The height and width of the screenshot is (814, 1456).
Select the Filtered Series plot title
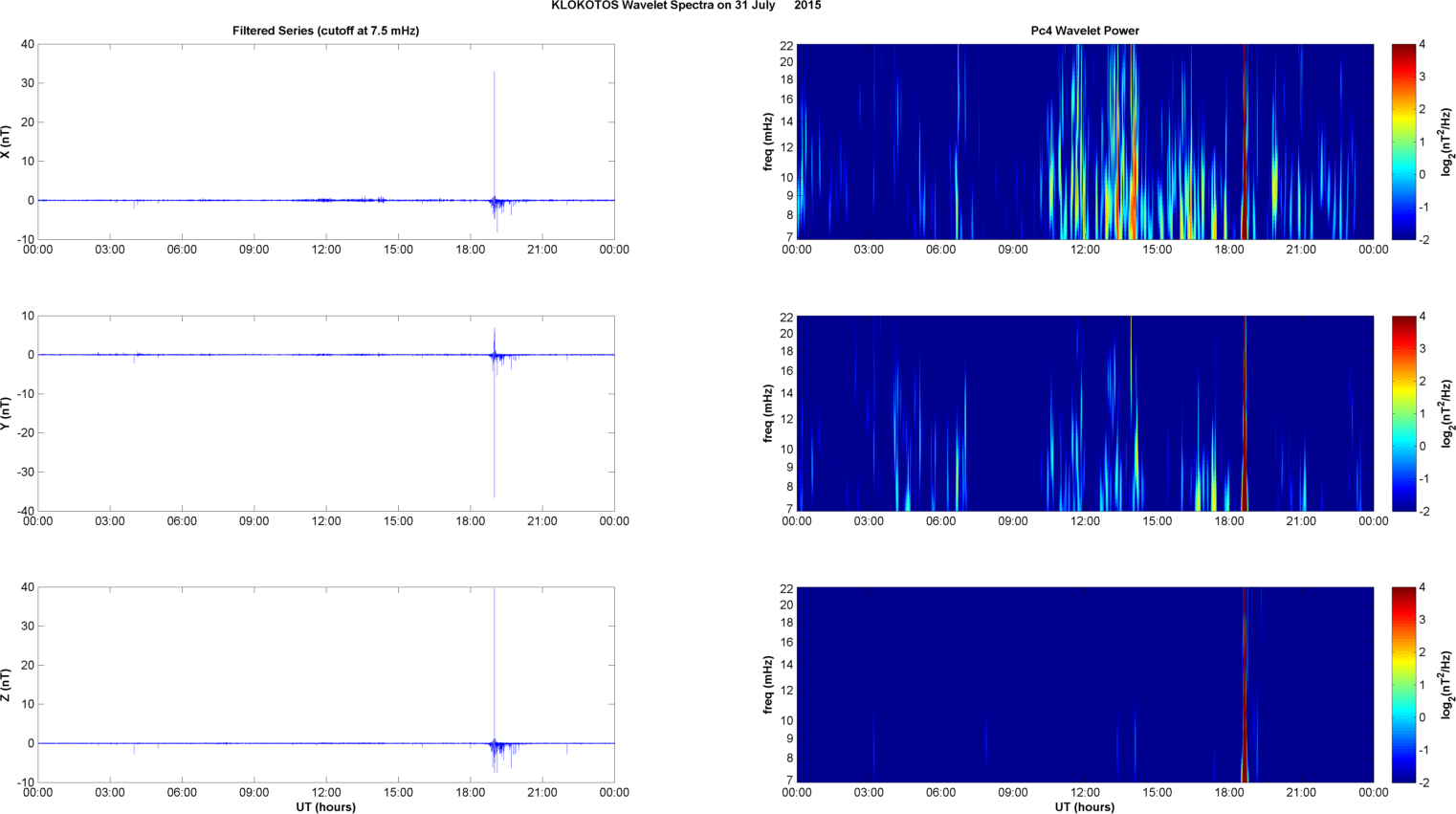325,31
